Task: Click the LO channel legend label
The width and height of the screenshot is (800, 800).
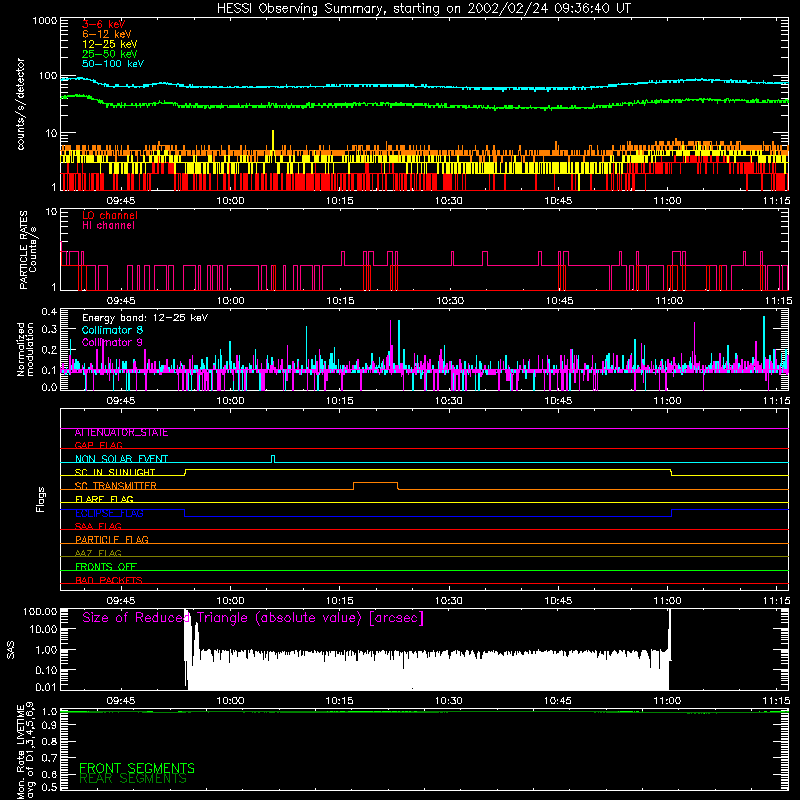Action: [x=110, y=215]
